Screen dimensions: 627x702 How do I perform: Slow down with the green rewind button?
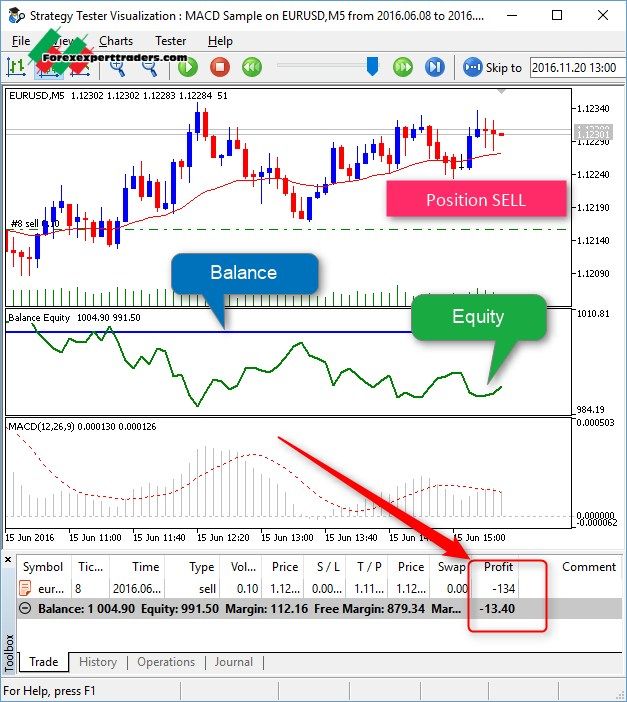[252, 67]
